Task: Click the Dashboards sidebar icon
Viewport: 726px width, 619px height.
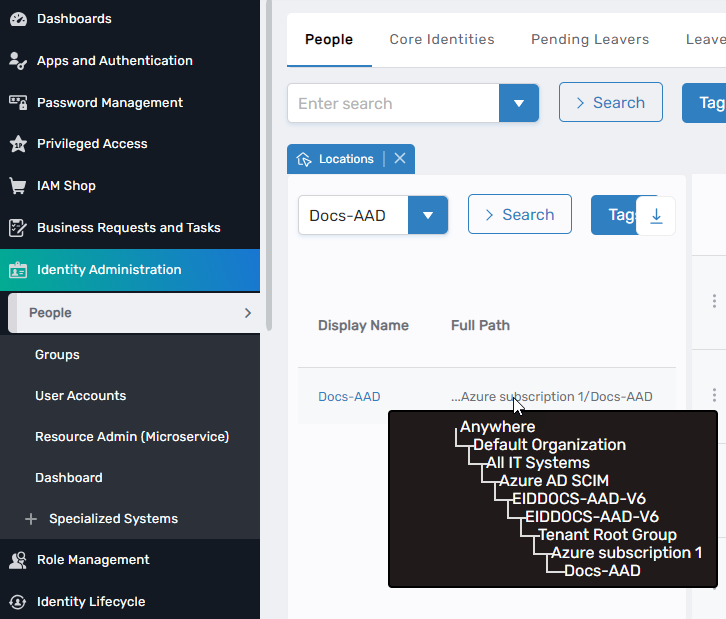Action: click(x=17, y=19)
